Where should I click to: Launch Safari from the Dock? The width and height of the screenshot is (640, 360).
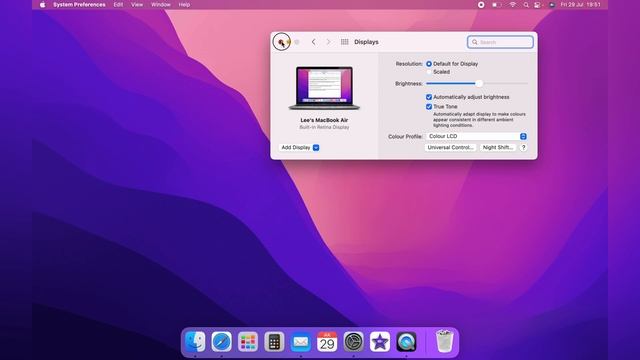[222, 342]
